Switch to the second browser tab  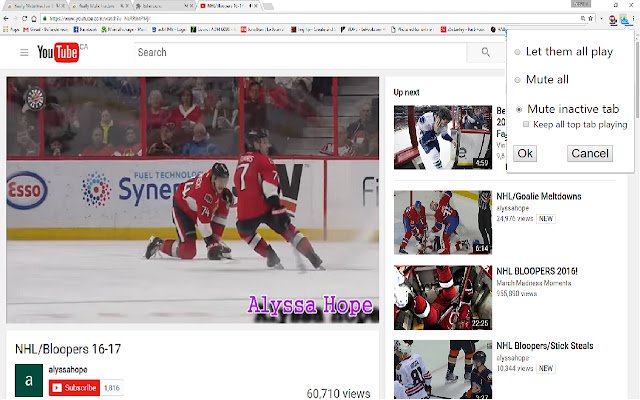point(100,6)
